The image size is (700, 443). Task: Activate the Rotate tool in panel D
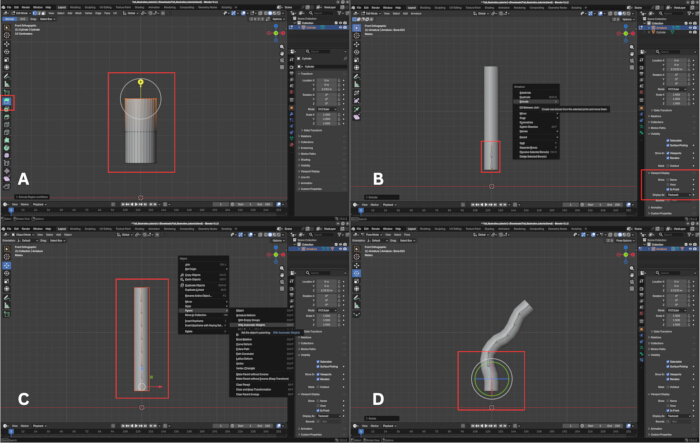[357, 273]
